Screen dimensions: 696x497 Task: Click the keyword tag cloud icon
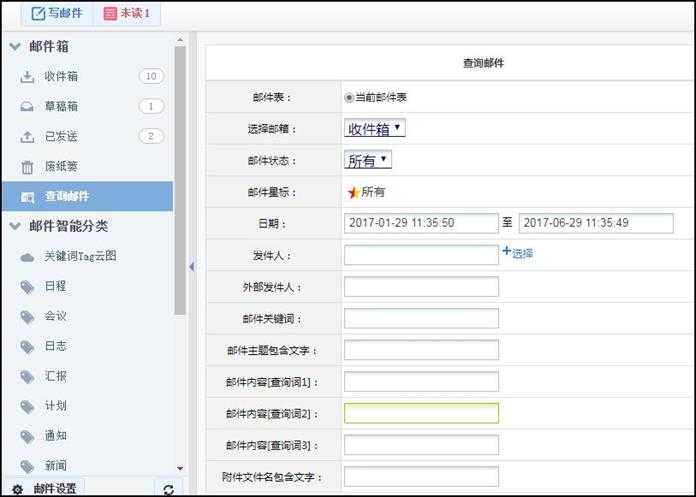click(27, 257)
